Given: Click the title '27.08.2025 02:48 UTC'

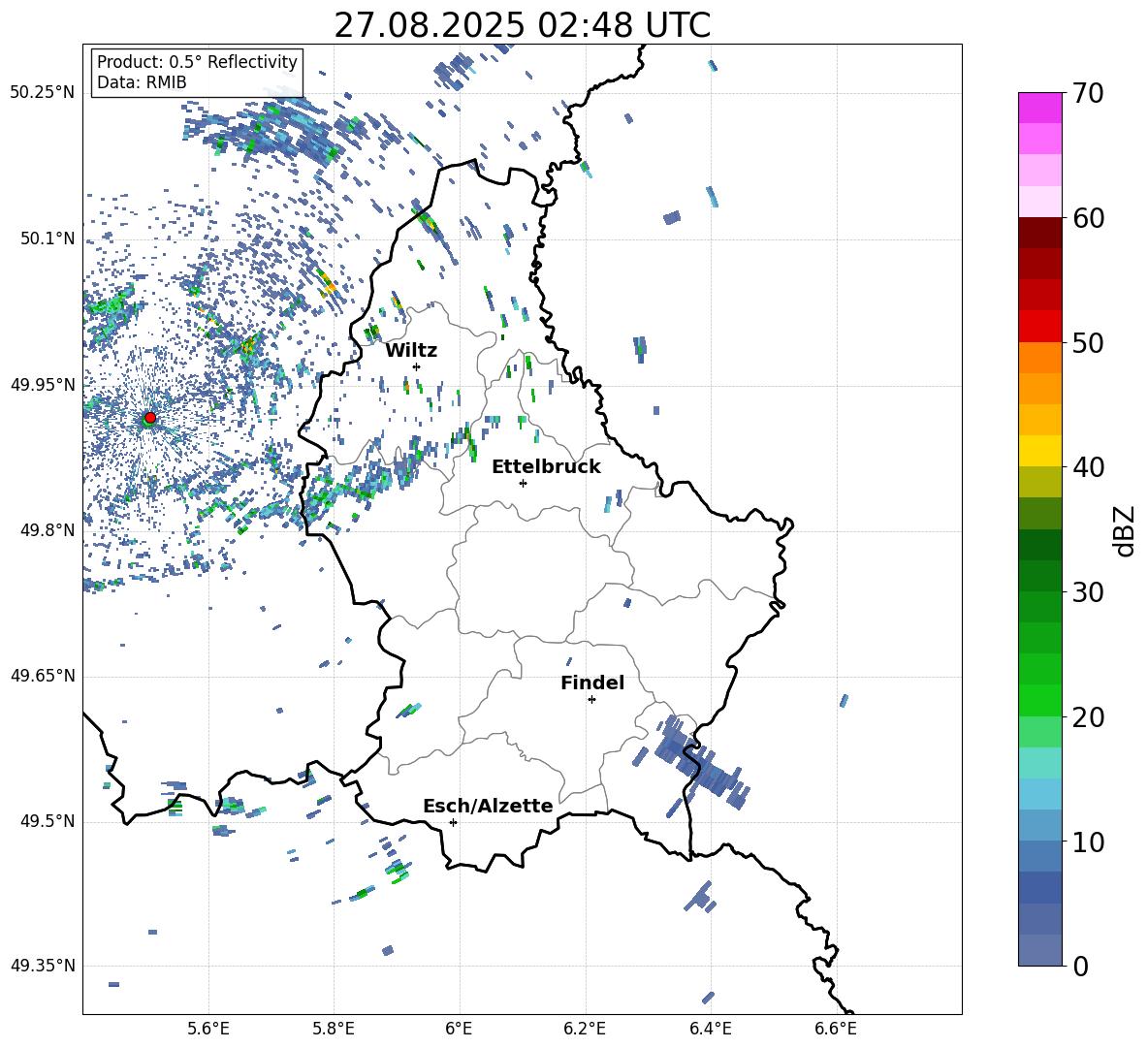Looking at the screenshot, I should point(522,25).
